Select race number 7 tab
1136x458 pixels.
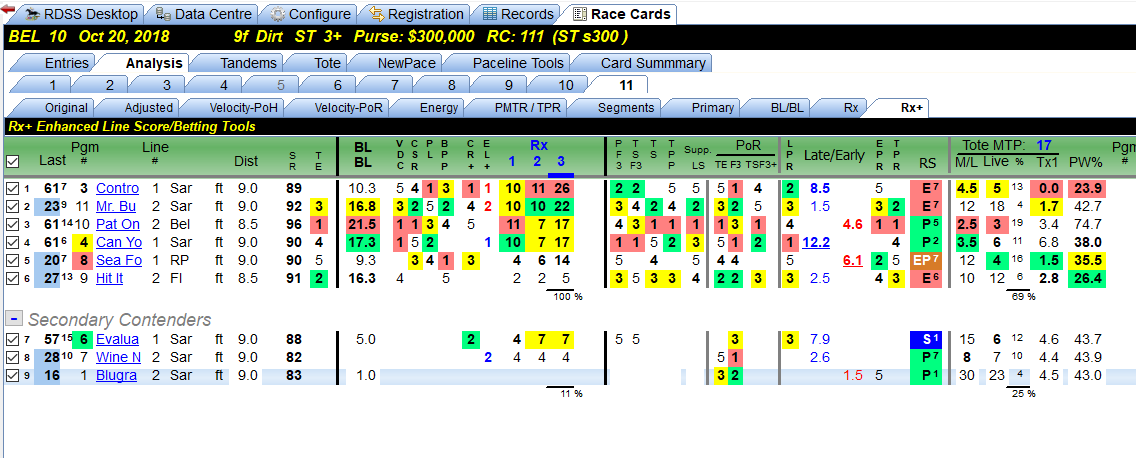click(x=394, y=86)
